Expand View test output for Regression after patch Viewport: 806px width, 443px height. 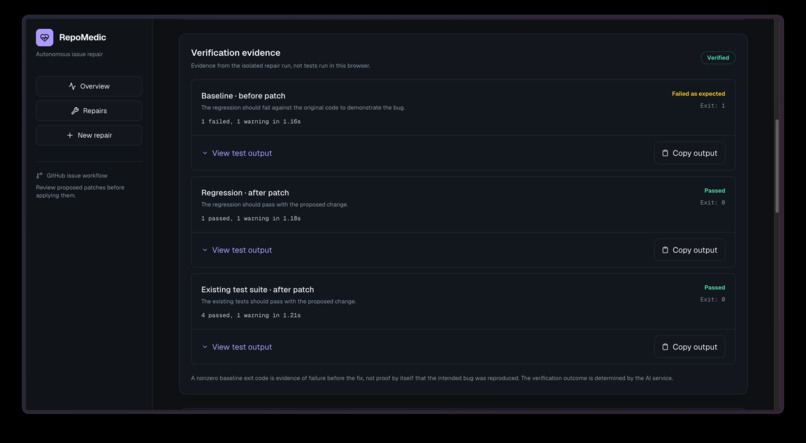tap(237, 250)
